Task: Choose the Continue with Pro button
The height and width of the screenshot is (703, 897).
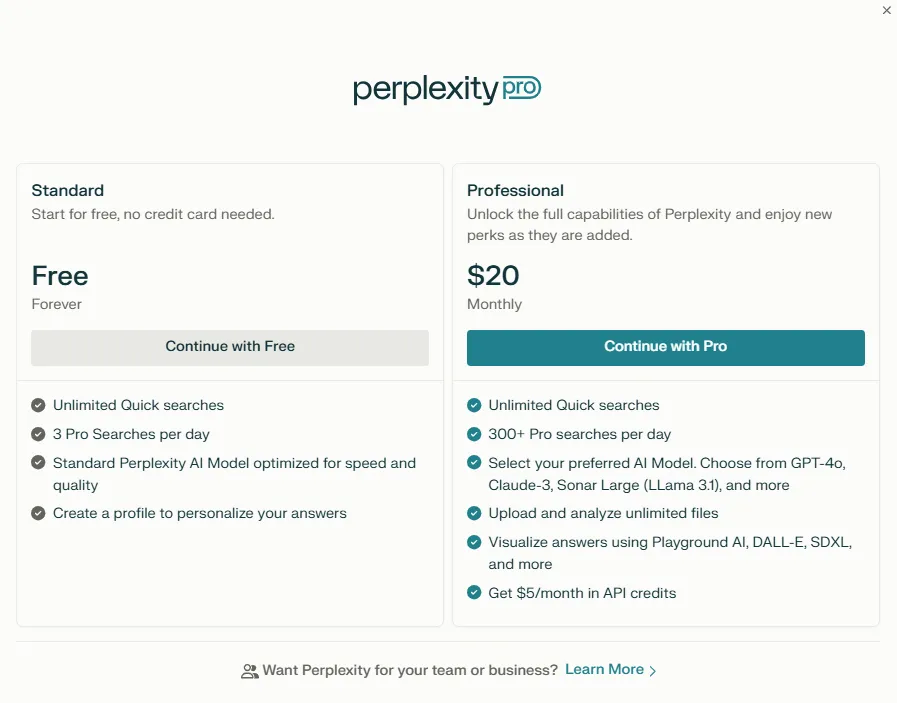Action: coord(666,347)
